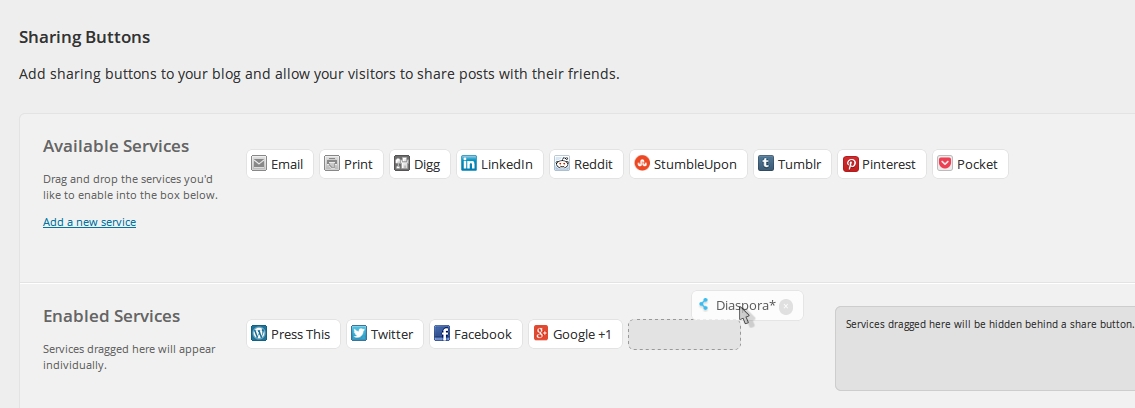
Task: Click the Reddit alien icon
Action: pyautogui.click(x=562, y=164)
